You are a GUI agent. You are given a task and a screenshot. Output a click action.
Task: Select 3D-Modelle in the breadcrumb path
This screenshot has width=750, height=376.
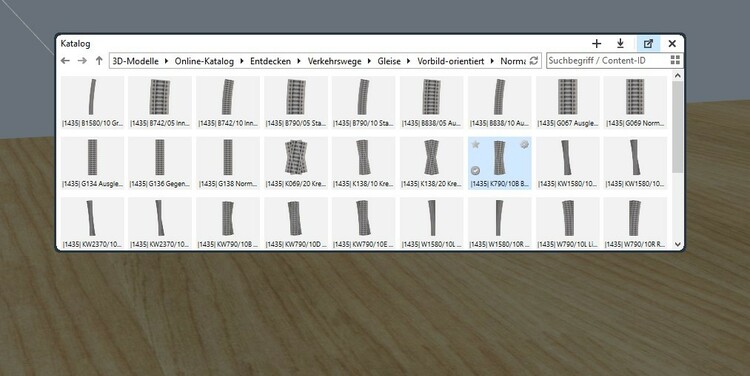pyautogui.click(x=135, y=61)
